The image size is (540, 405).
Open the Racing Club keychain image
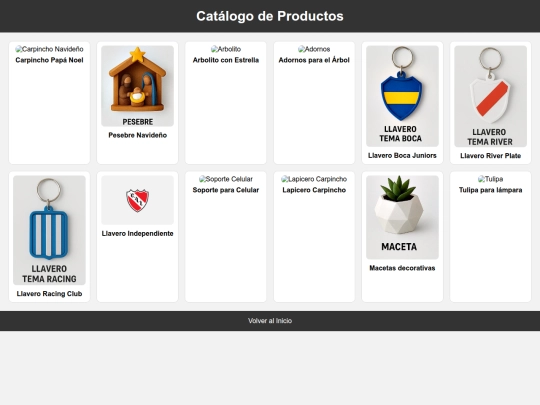click(49, 230)
